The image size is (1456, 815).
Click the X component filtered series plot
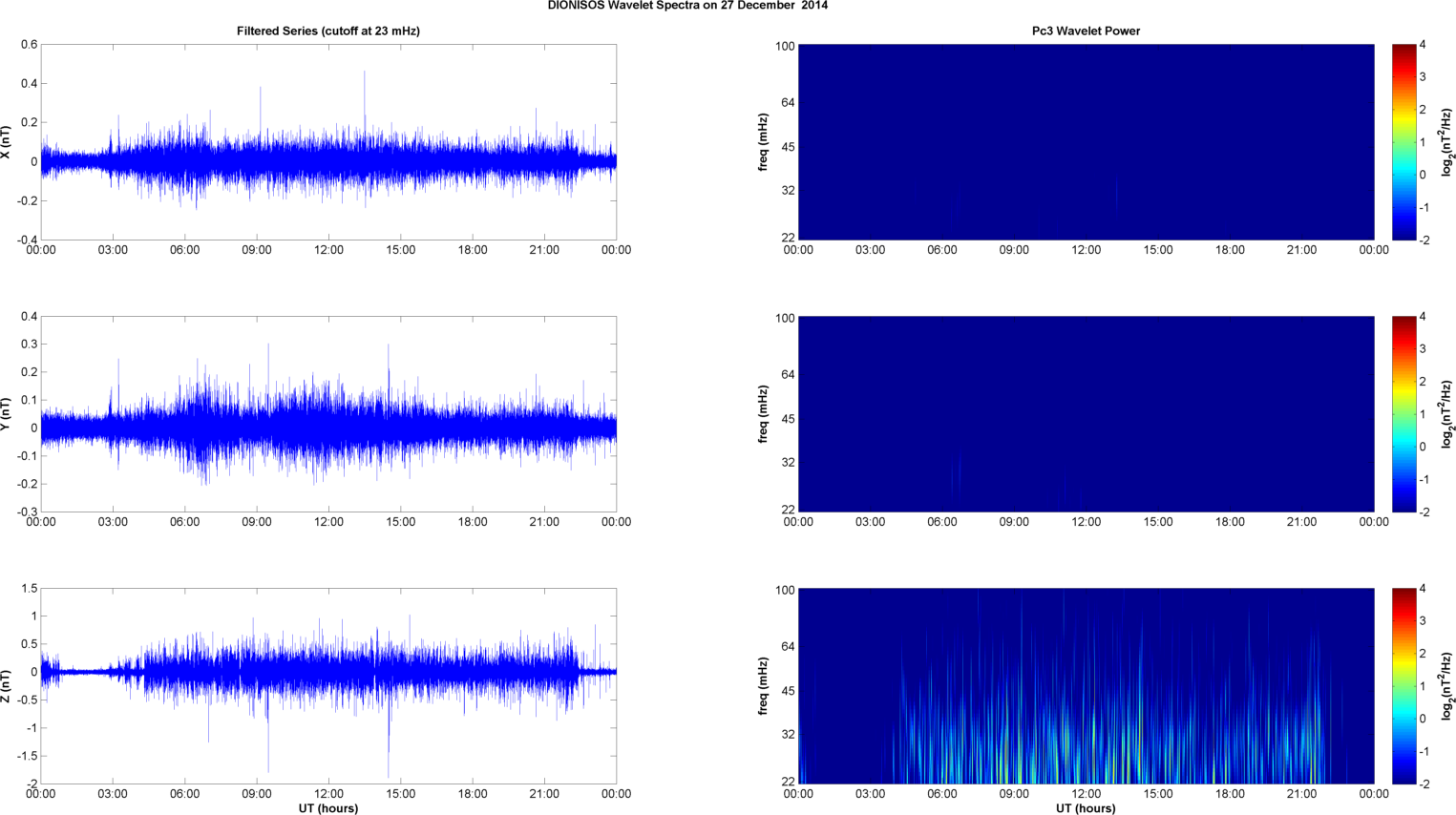point(328,142)
